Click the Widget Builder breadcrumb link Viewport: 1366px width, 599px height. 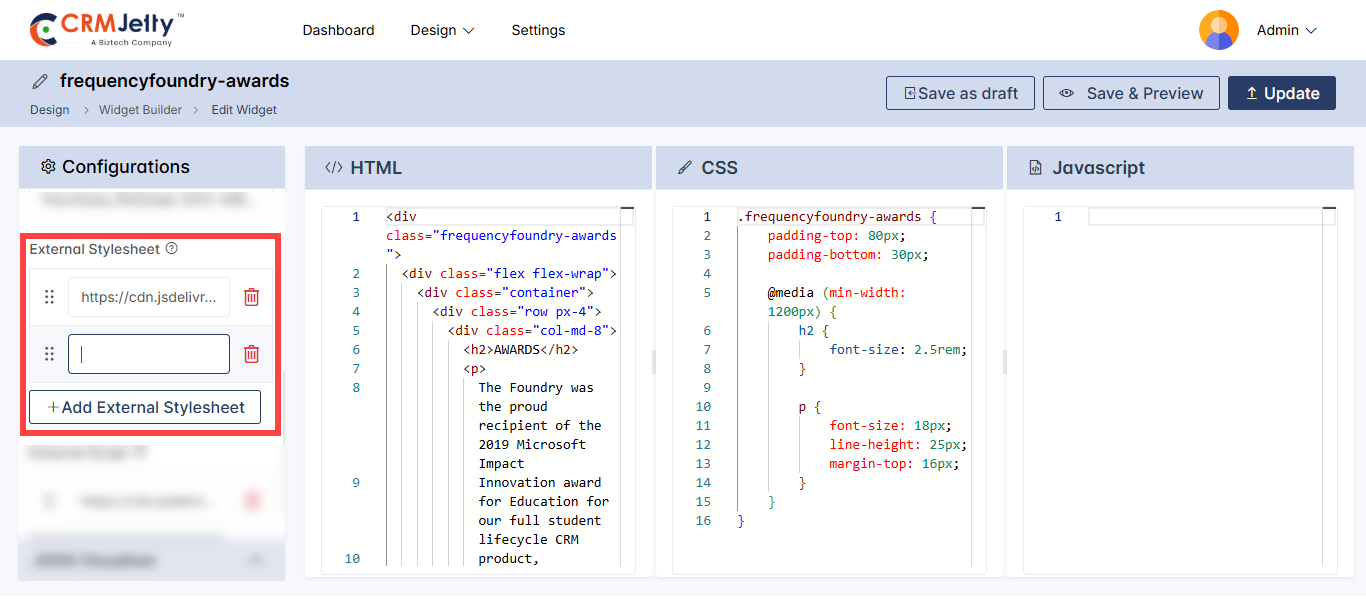[140, 110]
